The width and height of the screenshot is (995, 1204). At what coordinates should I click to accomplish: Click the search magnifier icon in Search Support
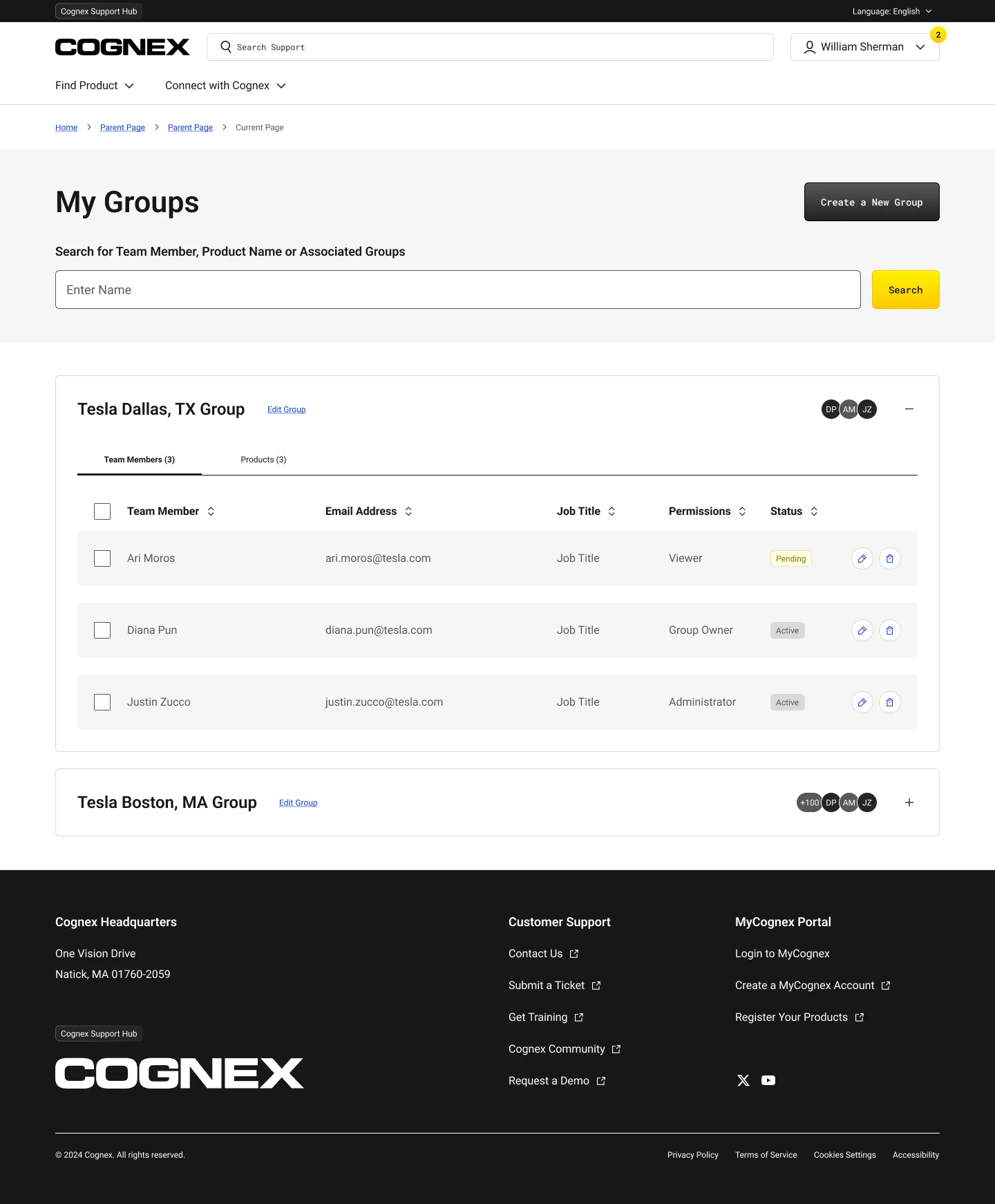click(x=226, y=47)
